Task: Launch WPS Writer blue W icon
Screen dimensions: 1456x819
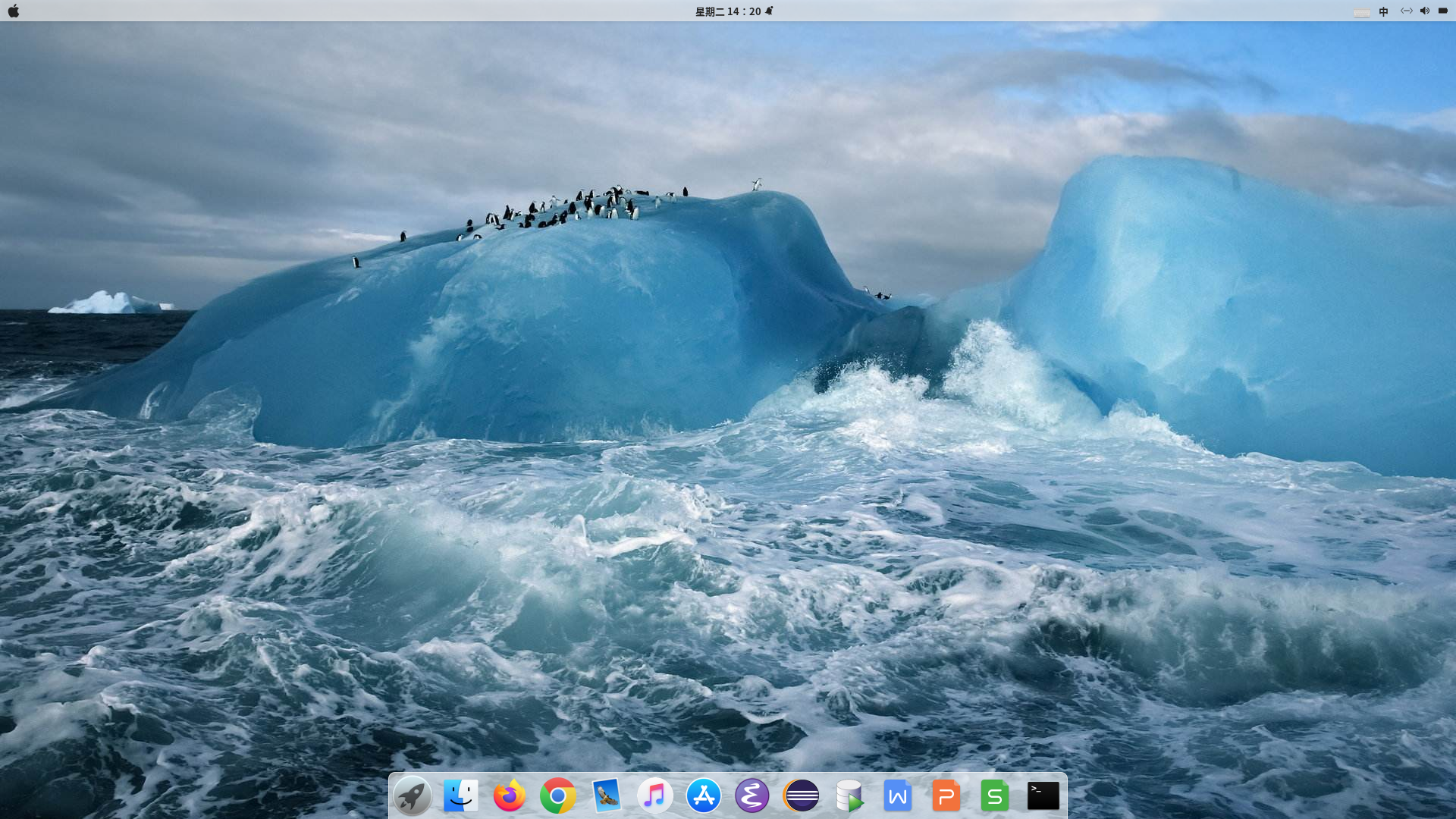Action: (898, 795)
